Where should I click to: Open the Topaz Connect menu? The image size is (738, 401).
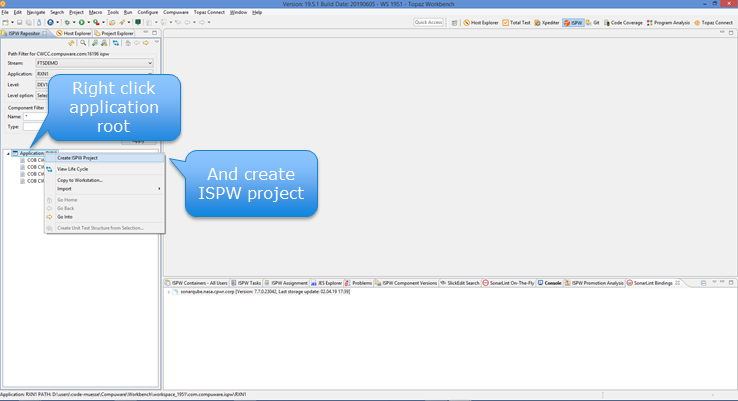pyautogui.click(x=209, y=12)
